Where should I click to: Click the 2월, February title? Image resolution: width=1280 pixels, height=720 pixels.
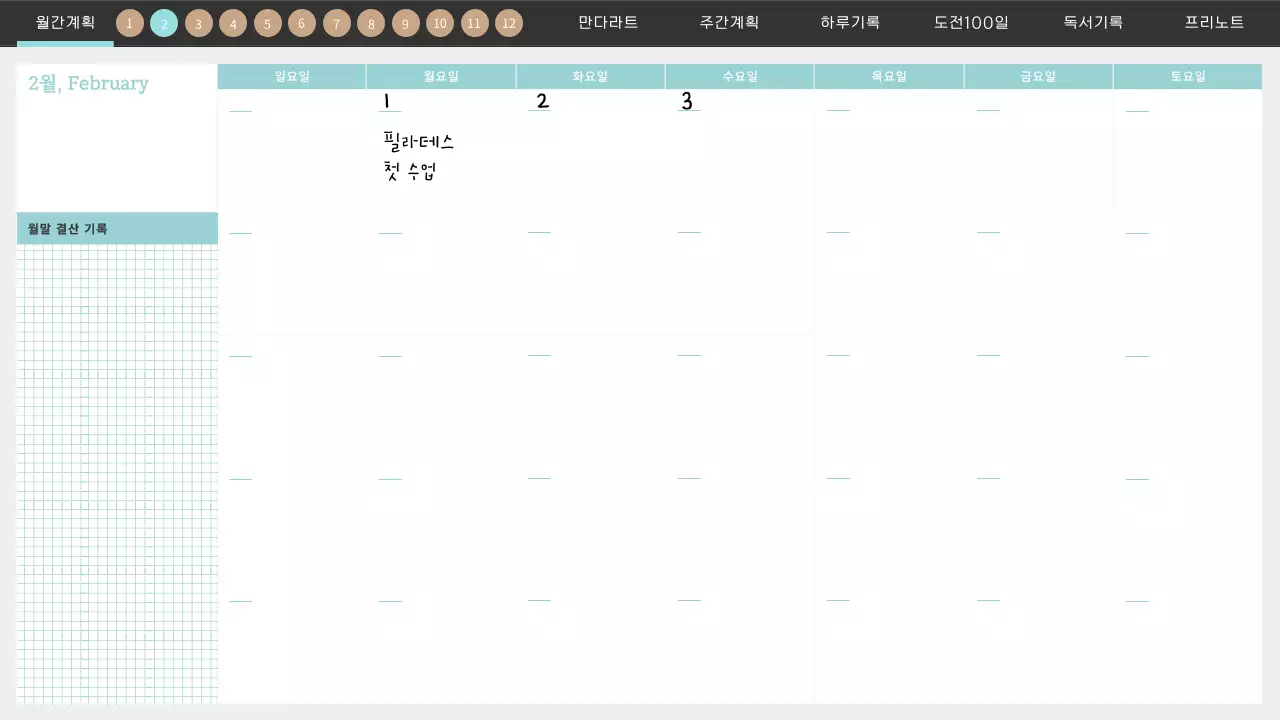click(x=89, y=84)
